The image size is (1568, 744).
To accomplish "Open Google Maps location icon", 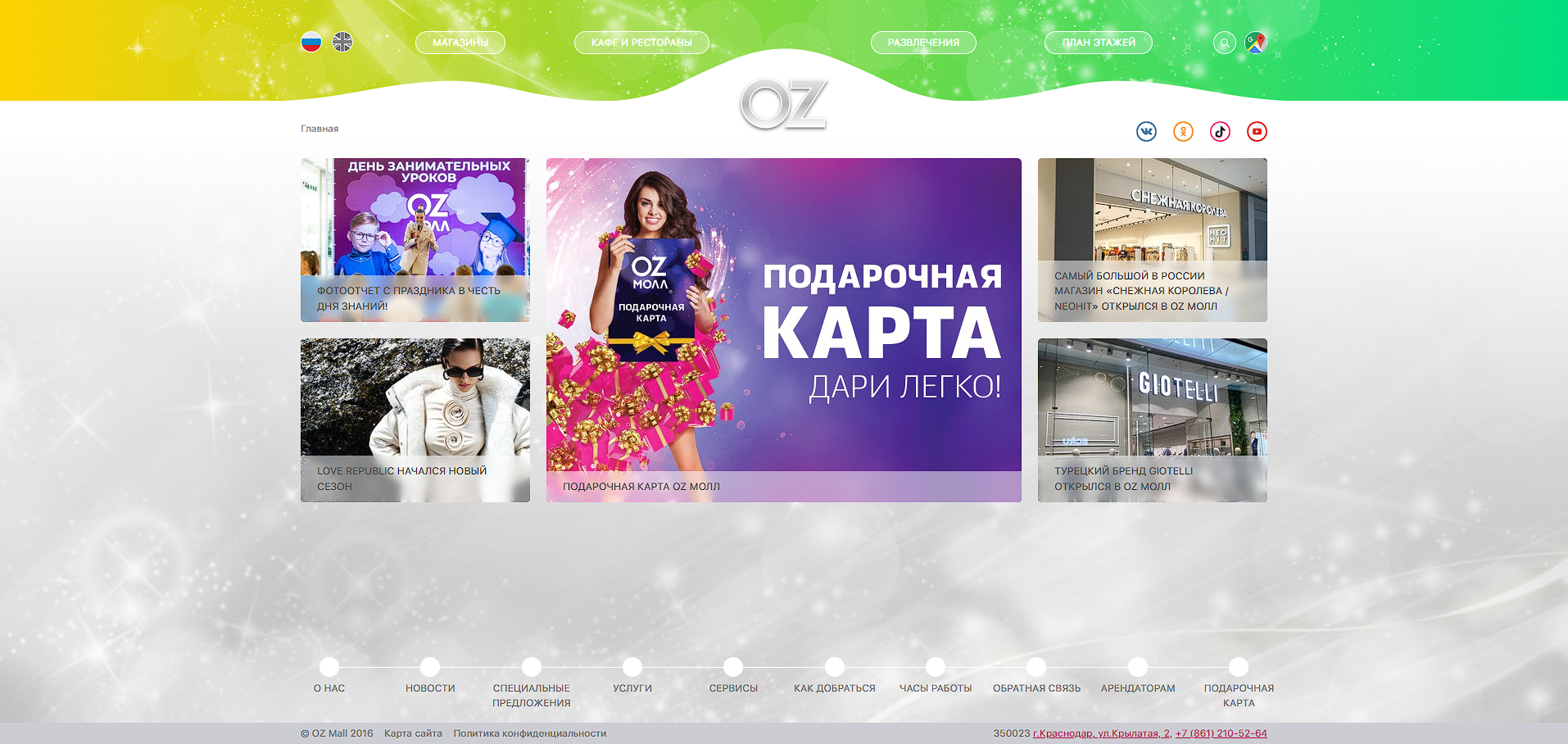I will click(1256, 43).
